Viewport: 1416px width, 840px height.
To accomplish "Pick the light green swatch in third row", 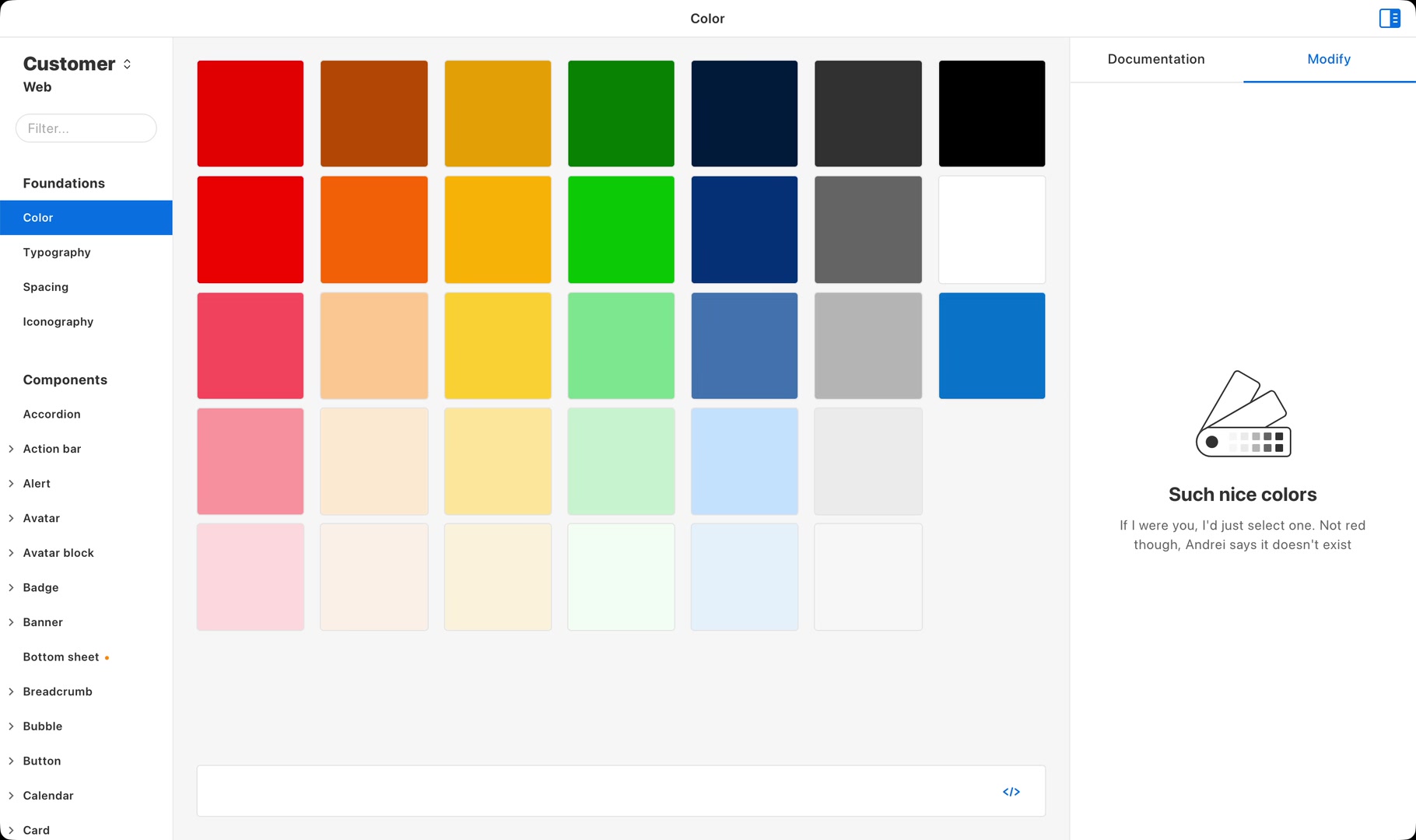I will pyautogui.click(x=621, y=345).
